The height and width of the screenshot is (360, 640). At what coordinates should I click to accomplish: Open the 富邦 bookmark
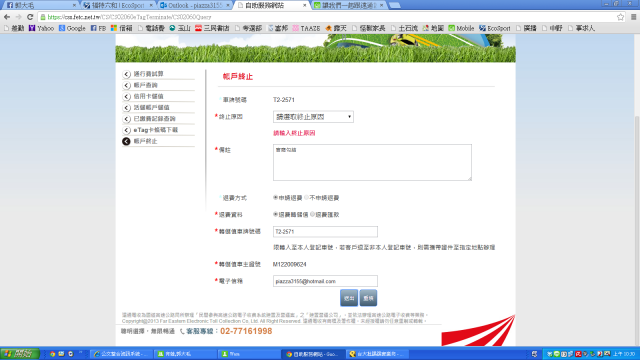278,28
